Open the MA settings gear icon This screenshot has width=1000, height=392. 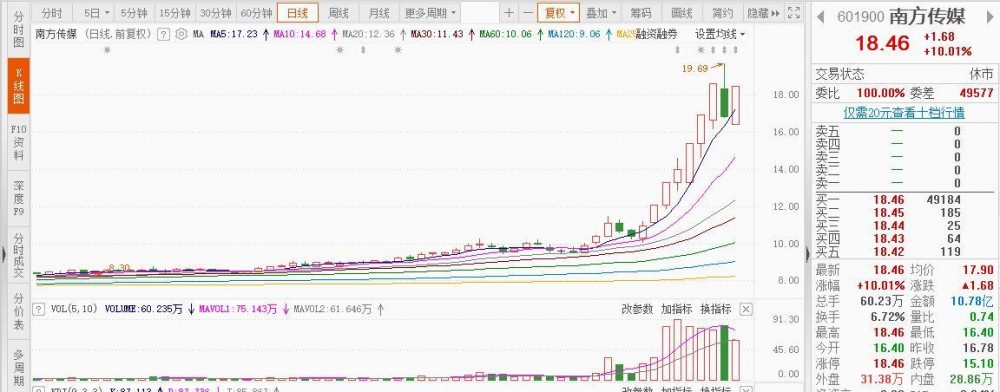pyautogui.click(x=181, y=34)
